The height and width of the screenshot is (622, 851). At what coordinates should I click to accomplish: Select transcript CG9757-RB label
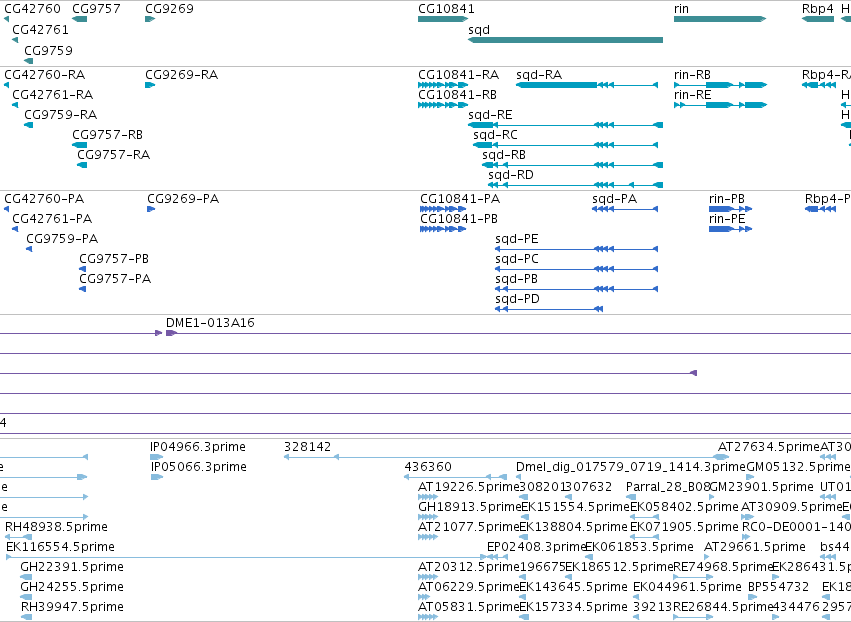(107, 135)
